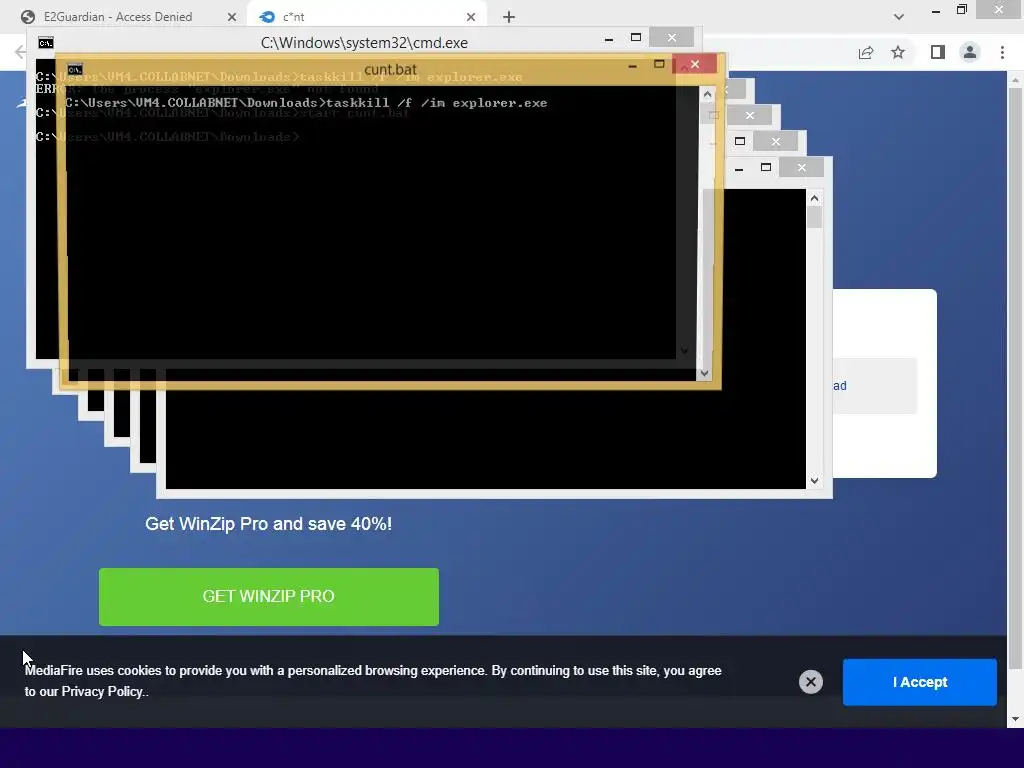Close the c*nt browser tab
Screen dimensions: 1024x768
click(471, 17)
